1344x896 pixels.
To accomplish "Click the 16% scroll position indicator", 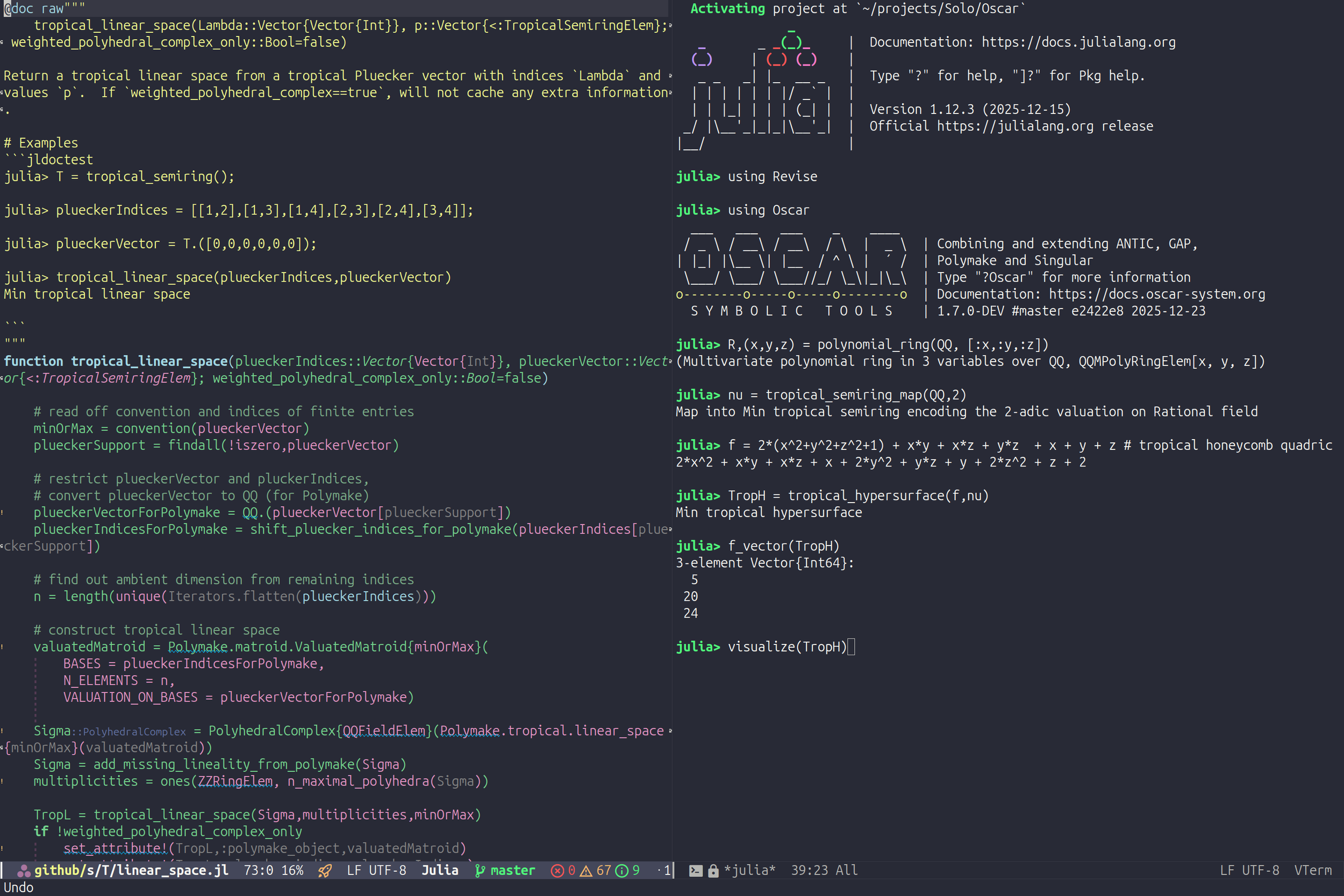I will [x=294, y=870].
